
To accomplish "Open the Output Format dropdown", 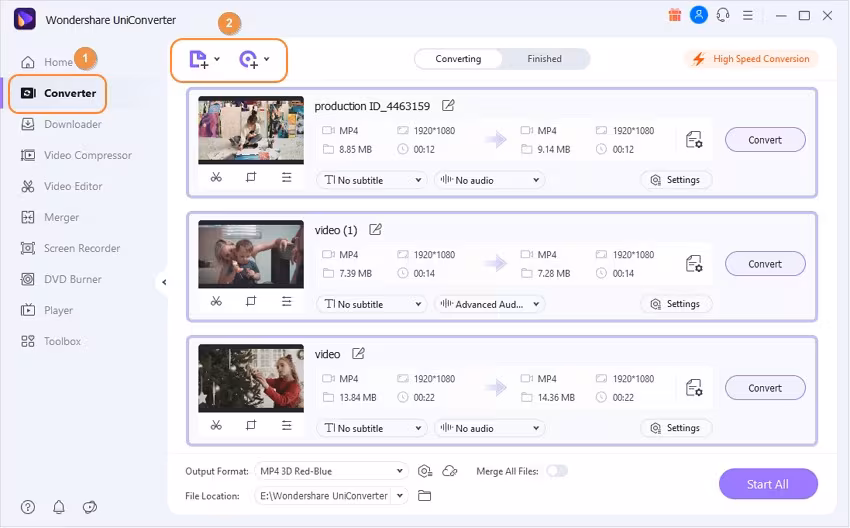I will coord(331,471).
